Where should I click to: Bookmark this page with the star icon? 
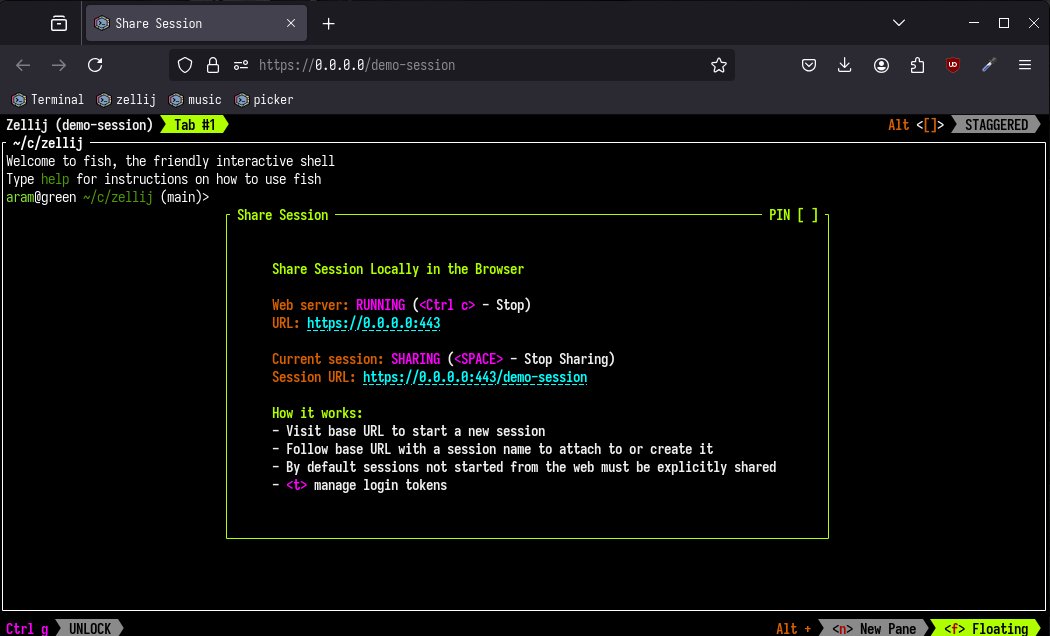tap(719, 65)
